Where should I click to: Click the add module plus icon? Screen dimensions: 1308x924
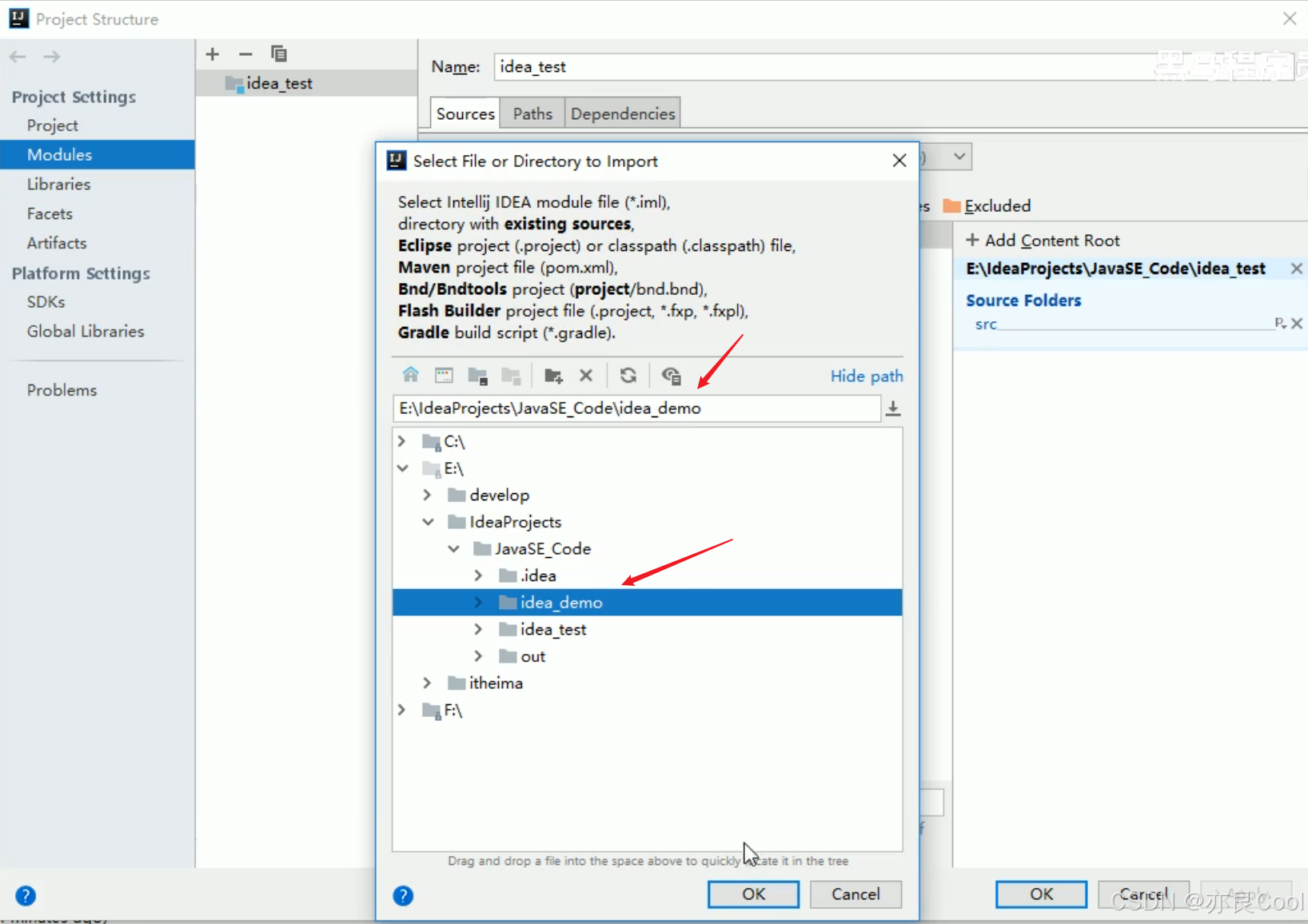click(x=213, y=54)
